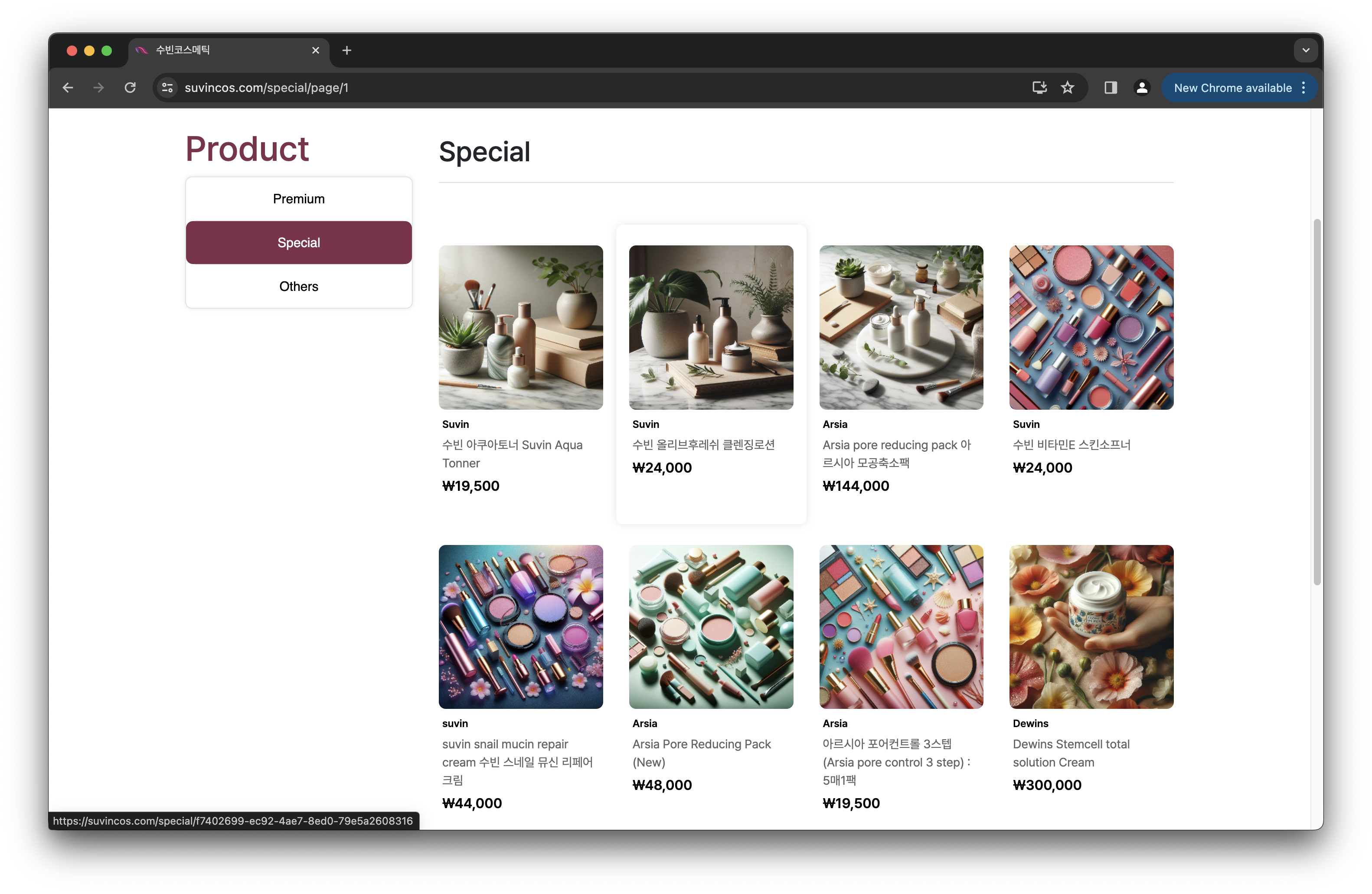Select the Special category

coord(299,243)
